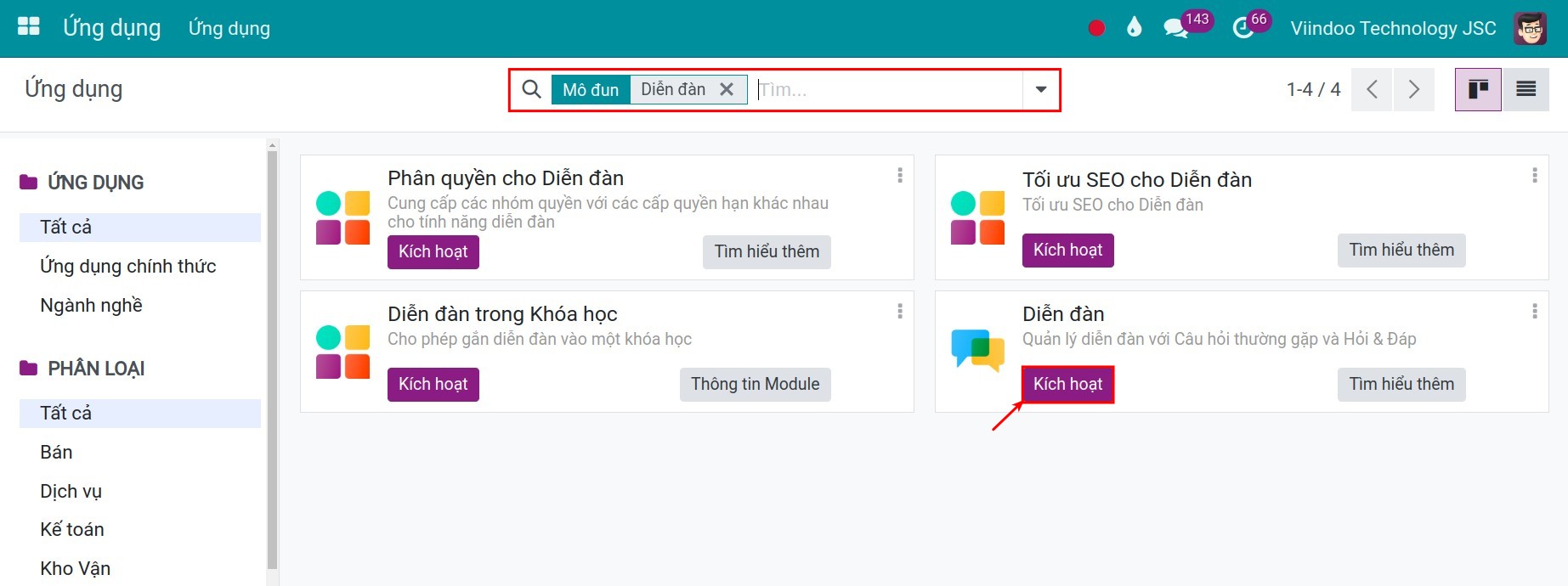Remove the Diễn đàn search filter
This screenshot has width=1568, height=586.
(727, 89)
